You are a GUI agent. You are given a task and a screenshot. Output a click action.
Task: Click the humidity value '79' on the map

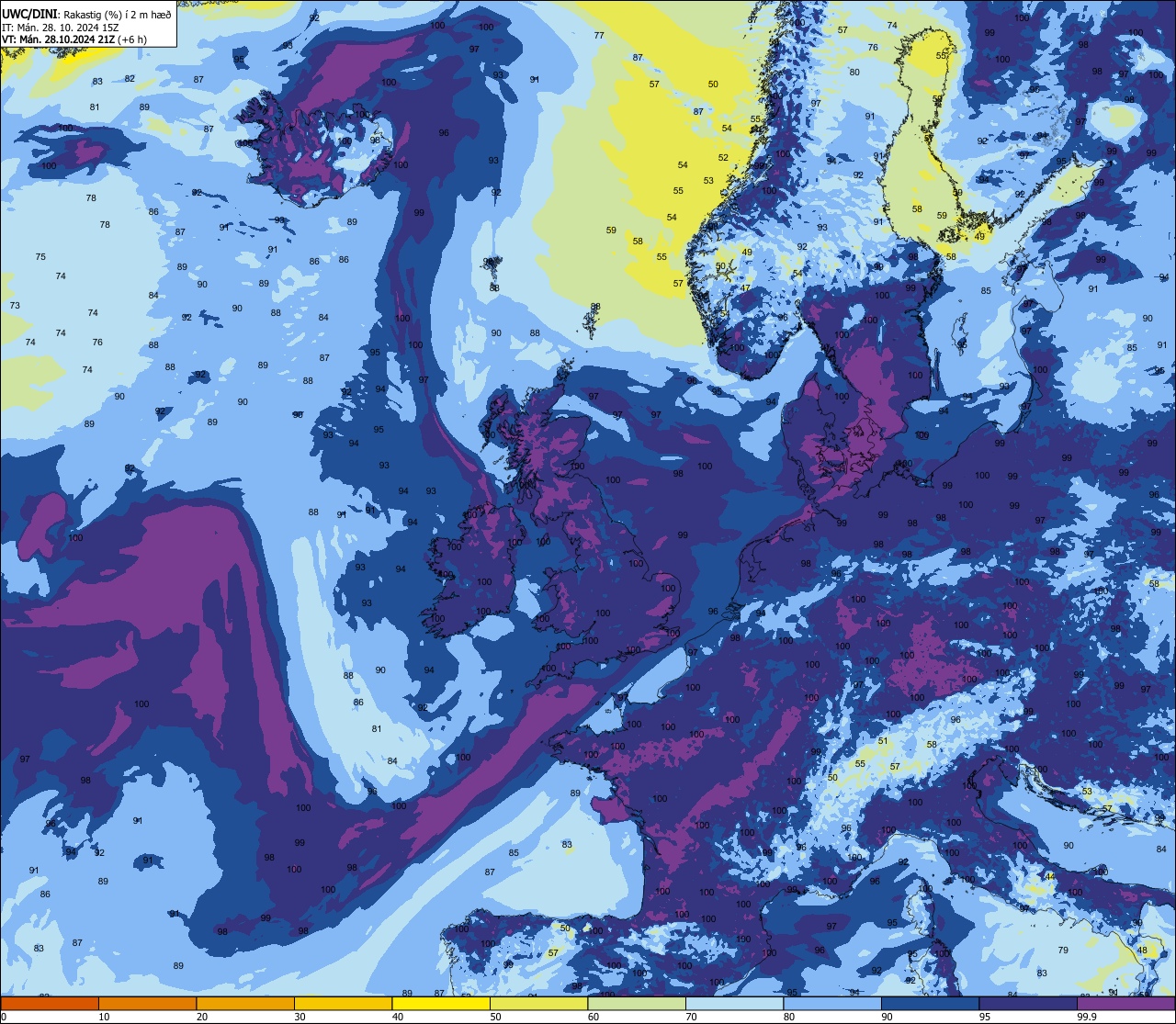tap(1063, 950)
